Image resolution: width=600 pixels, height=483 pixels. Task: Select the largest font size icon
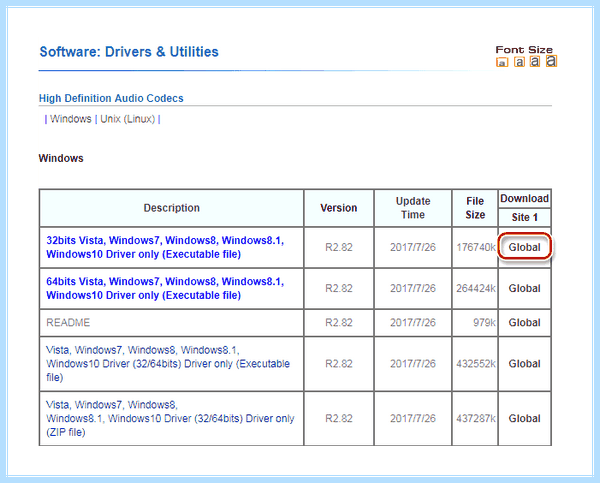click(551, 61)
